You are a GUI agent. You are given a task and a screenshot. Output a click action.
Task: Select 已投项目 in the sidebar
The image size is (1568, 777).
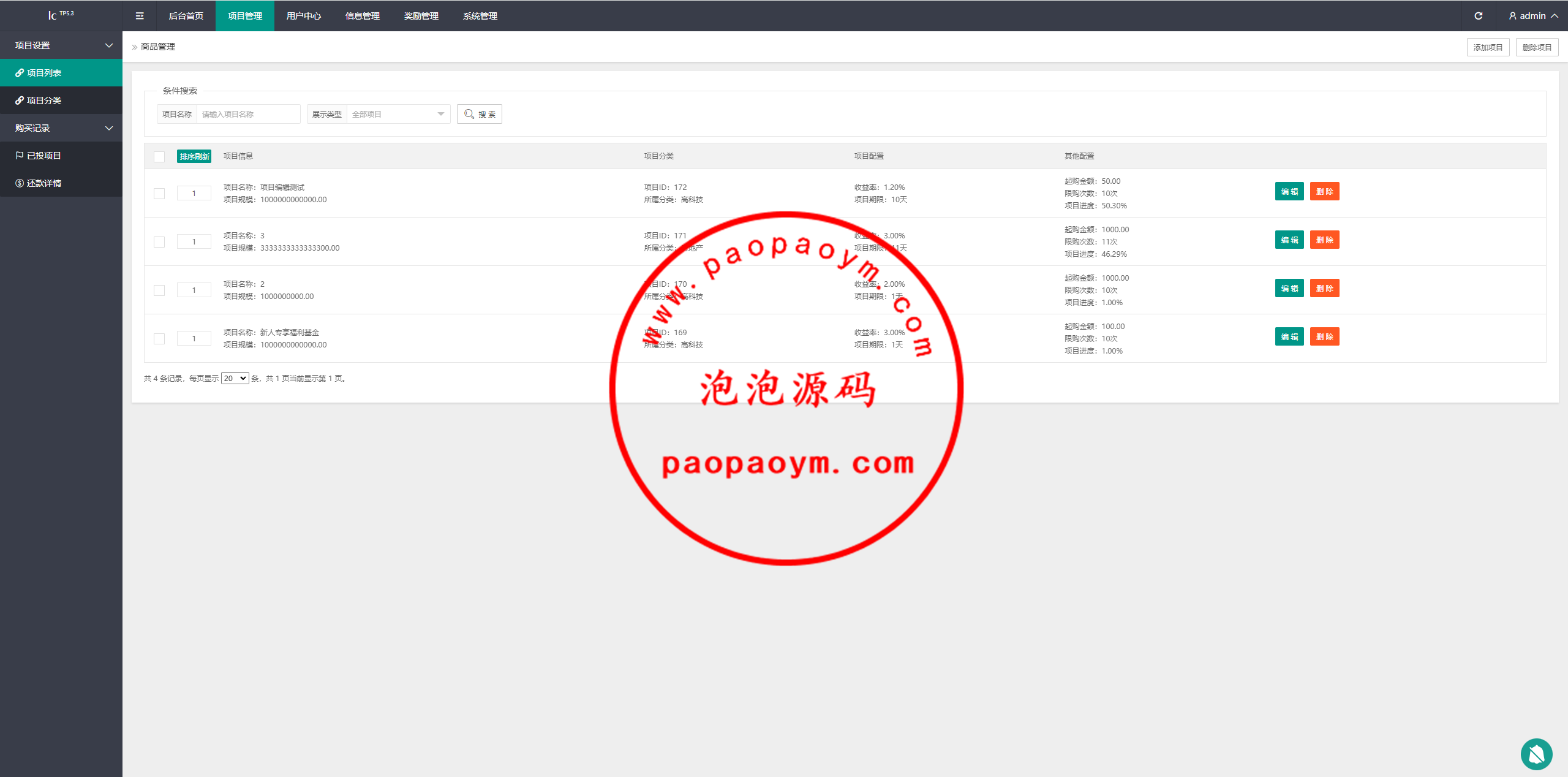pyautogui.click(x=61, y=156)
